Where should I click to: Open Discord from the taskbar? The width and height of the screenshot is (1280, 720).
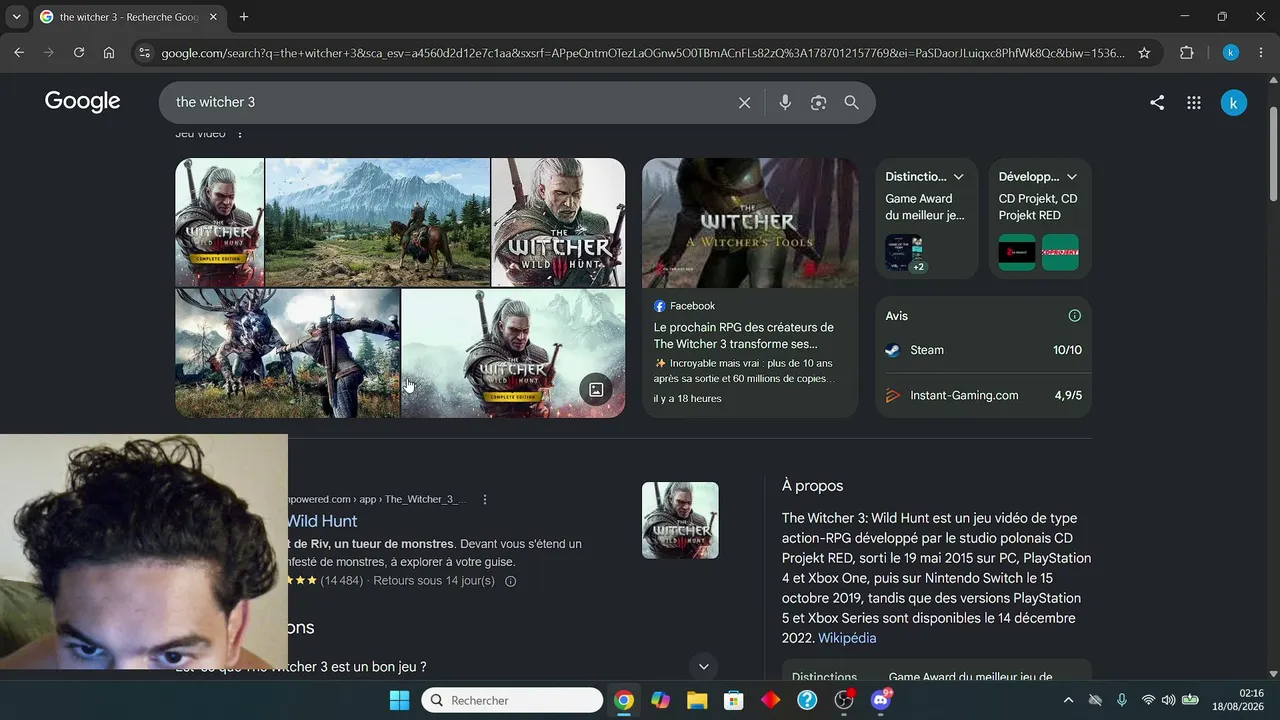pos(881,700)
